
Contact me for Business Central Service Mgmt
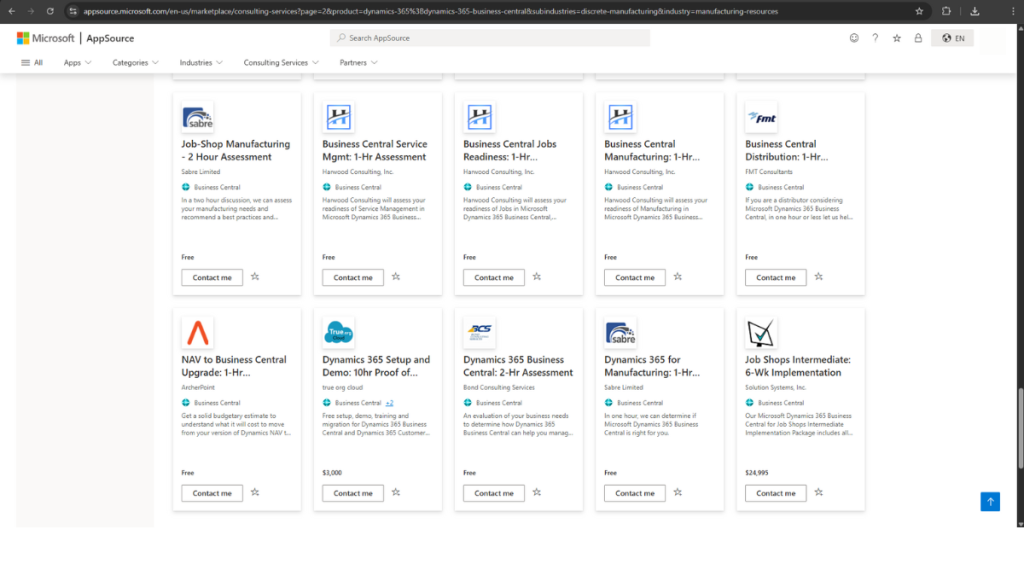click(353, 278)
